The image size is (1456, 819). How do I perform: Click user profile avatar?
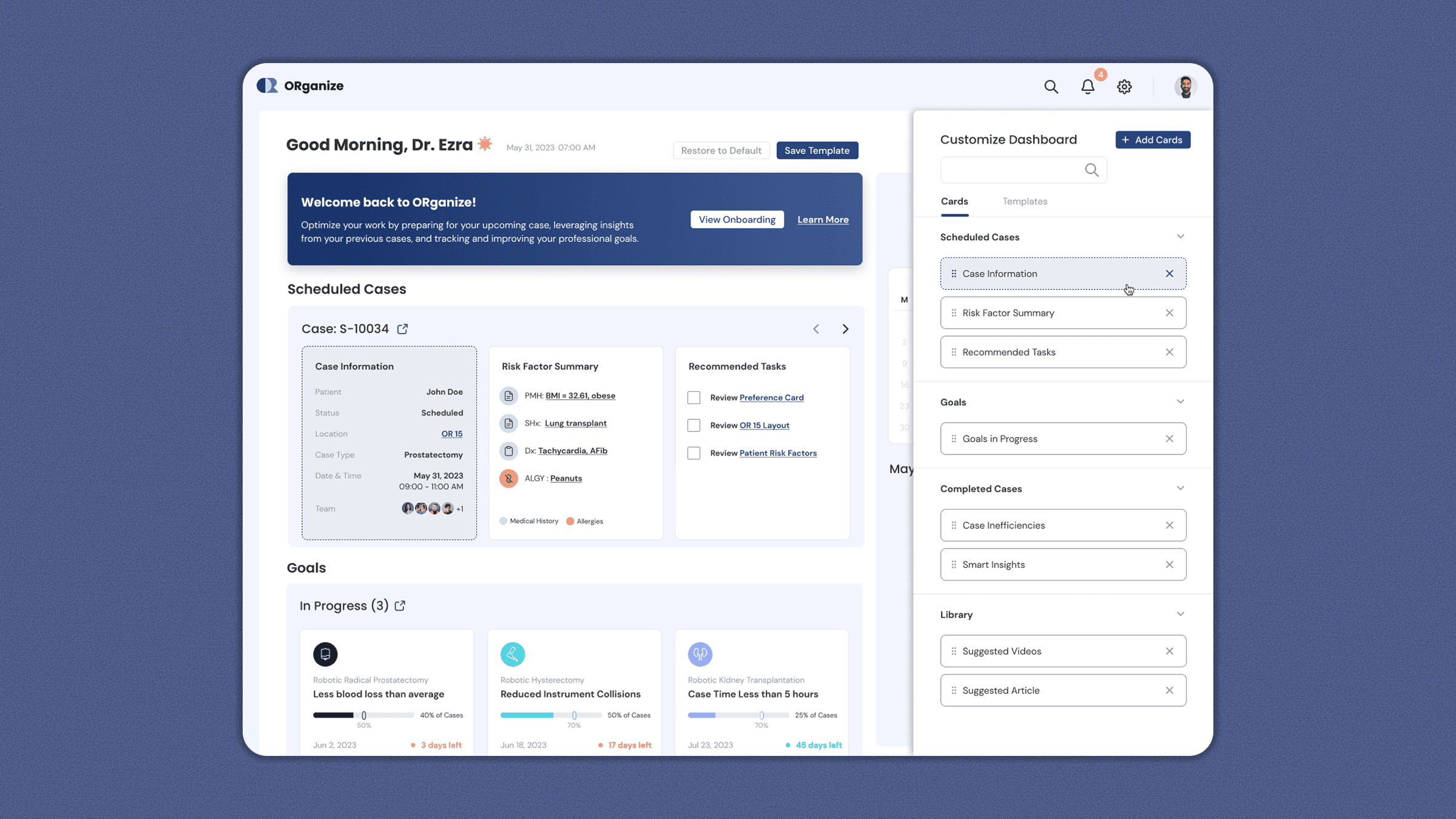[1185, 87]
